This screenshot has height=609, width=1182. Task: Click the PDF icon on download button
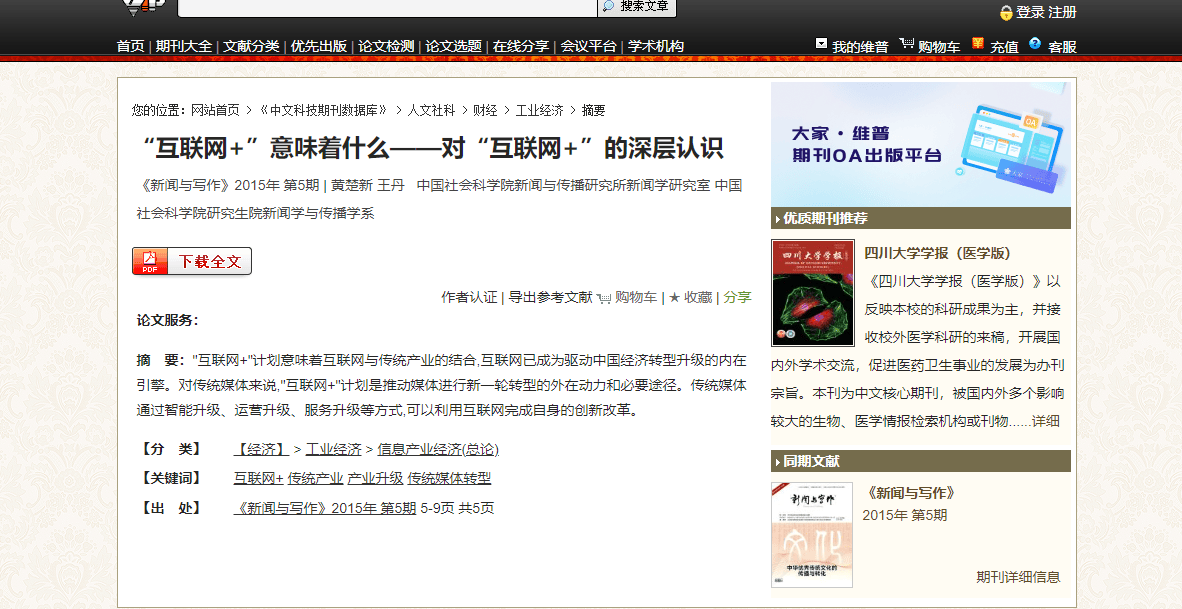tap(150, 262)
